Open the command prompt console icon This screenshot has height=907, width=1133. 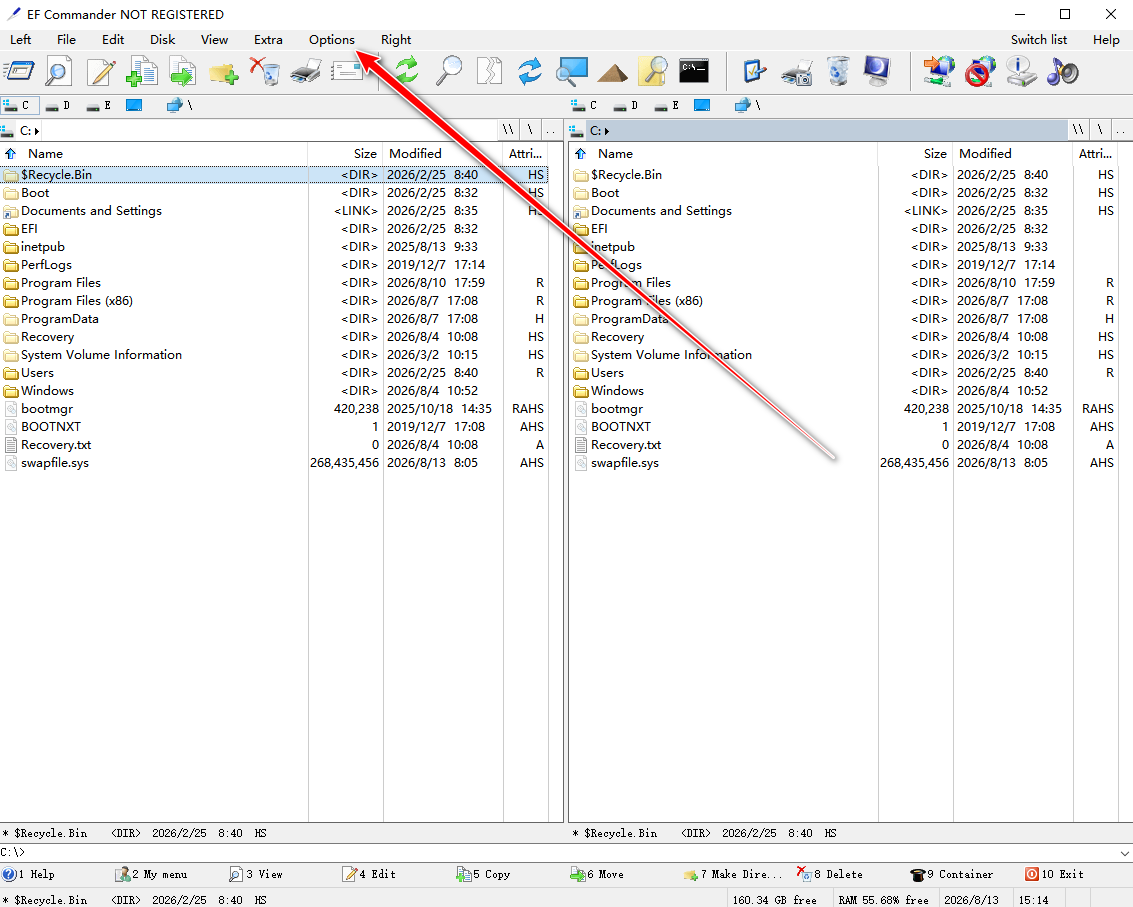(x=694, y=70)
